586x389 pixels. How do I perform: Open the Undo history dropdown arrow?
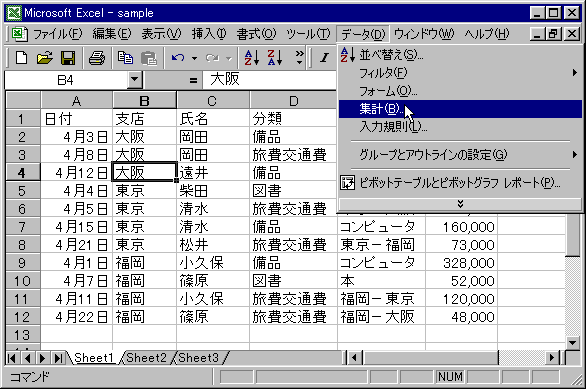click(x=194, y=58)
